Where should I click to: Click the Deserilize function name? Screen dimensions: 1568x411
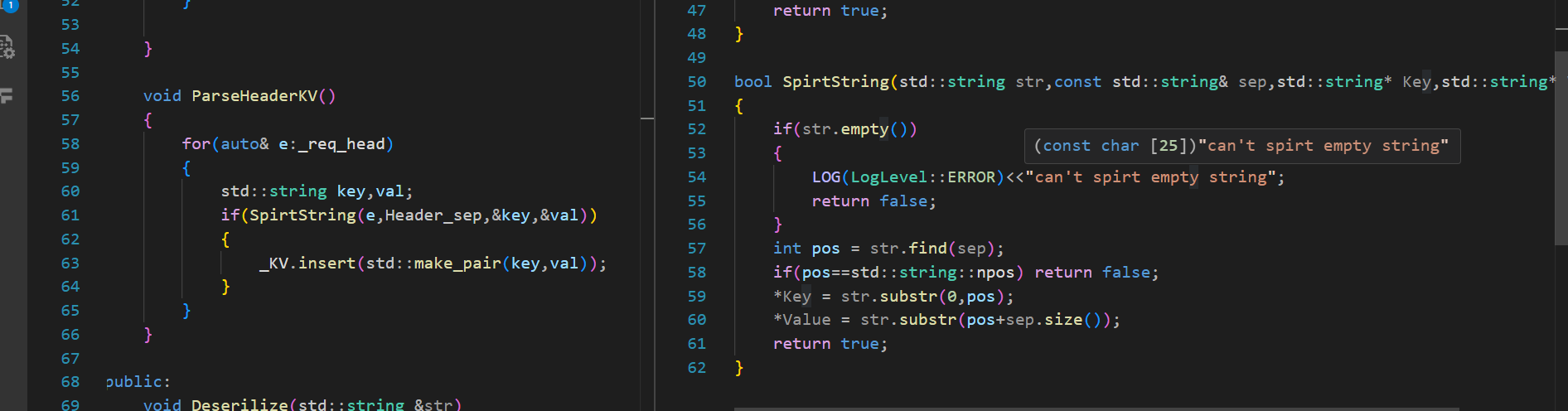240,404
